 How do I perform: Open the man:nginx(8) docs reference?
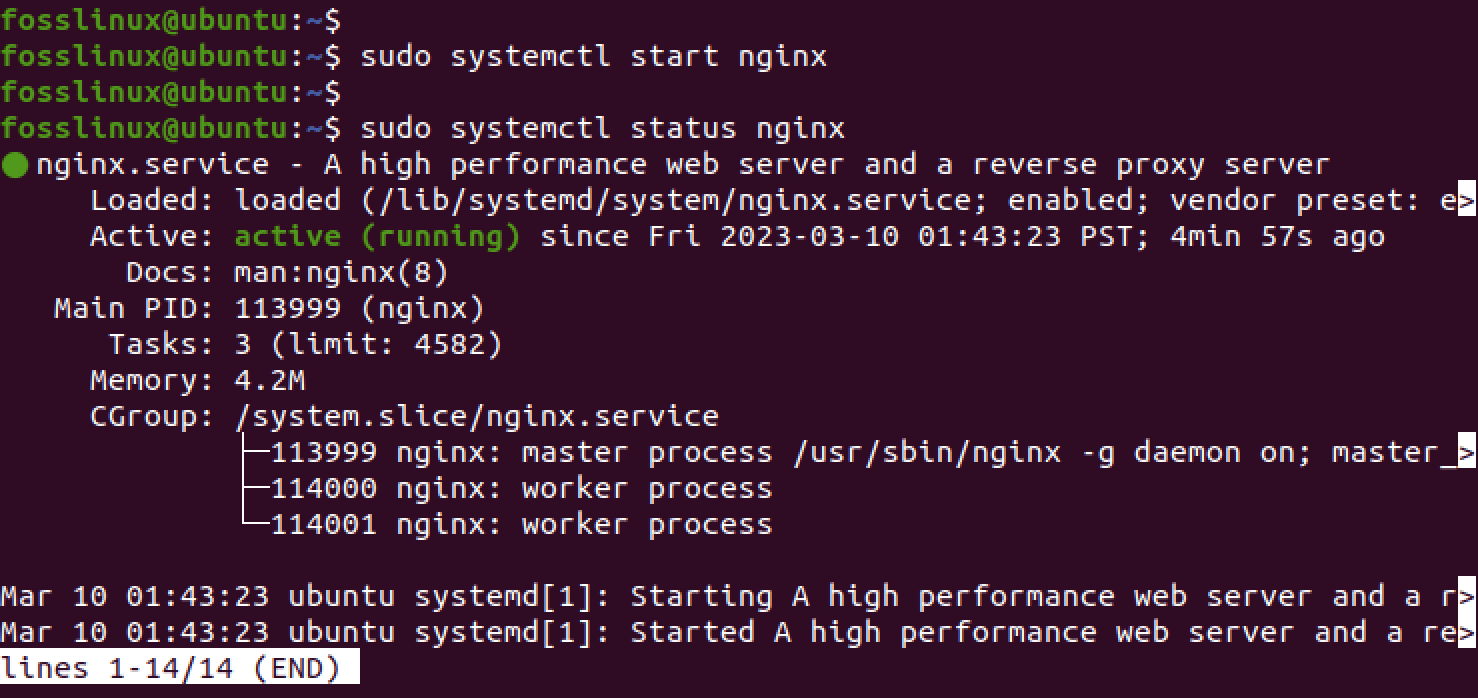pyautogui.click(x=341, y=273)
